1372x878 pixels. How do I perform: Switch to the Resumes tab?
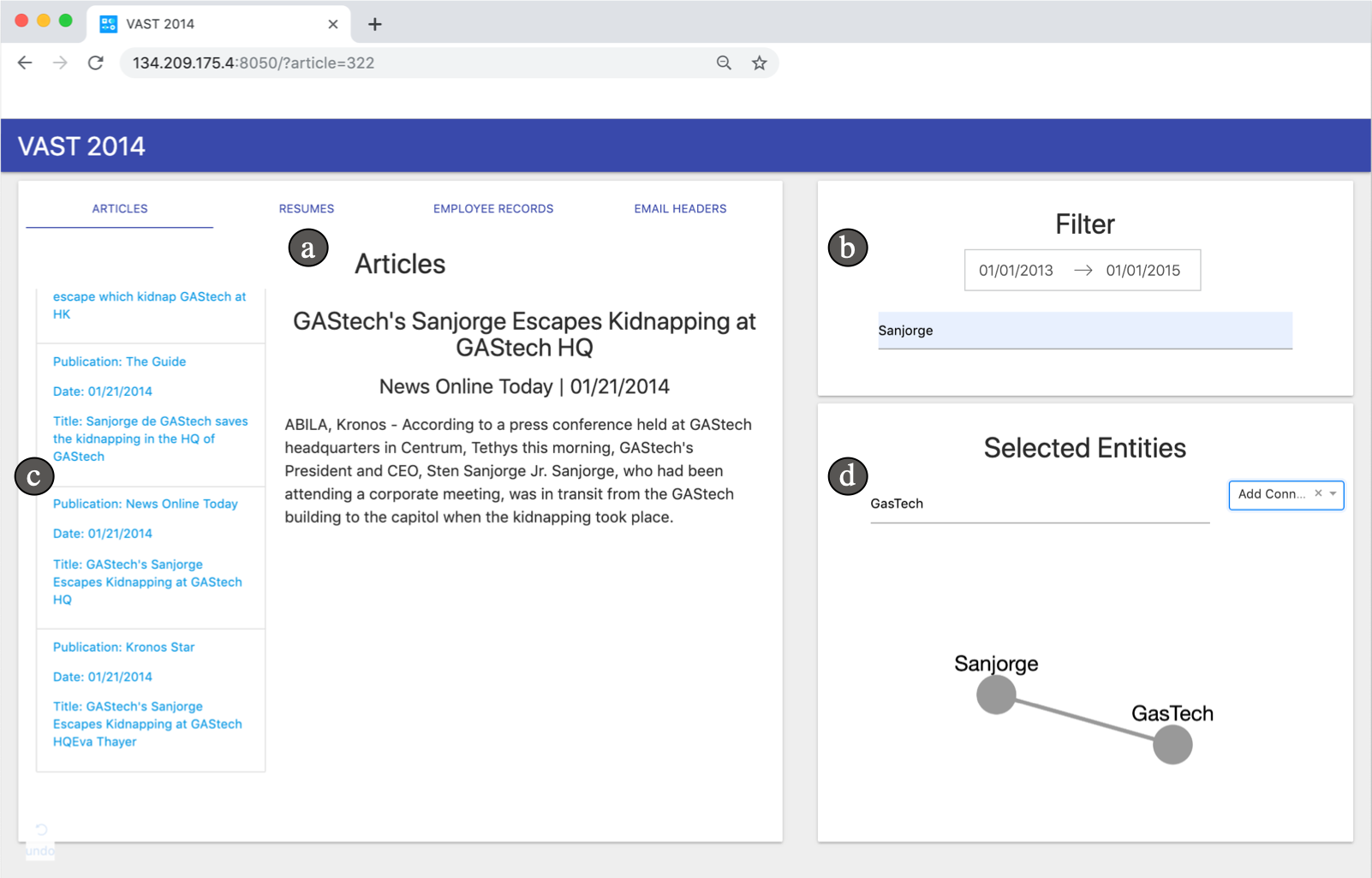307,209
